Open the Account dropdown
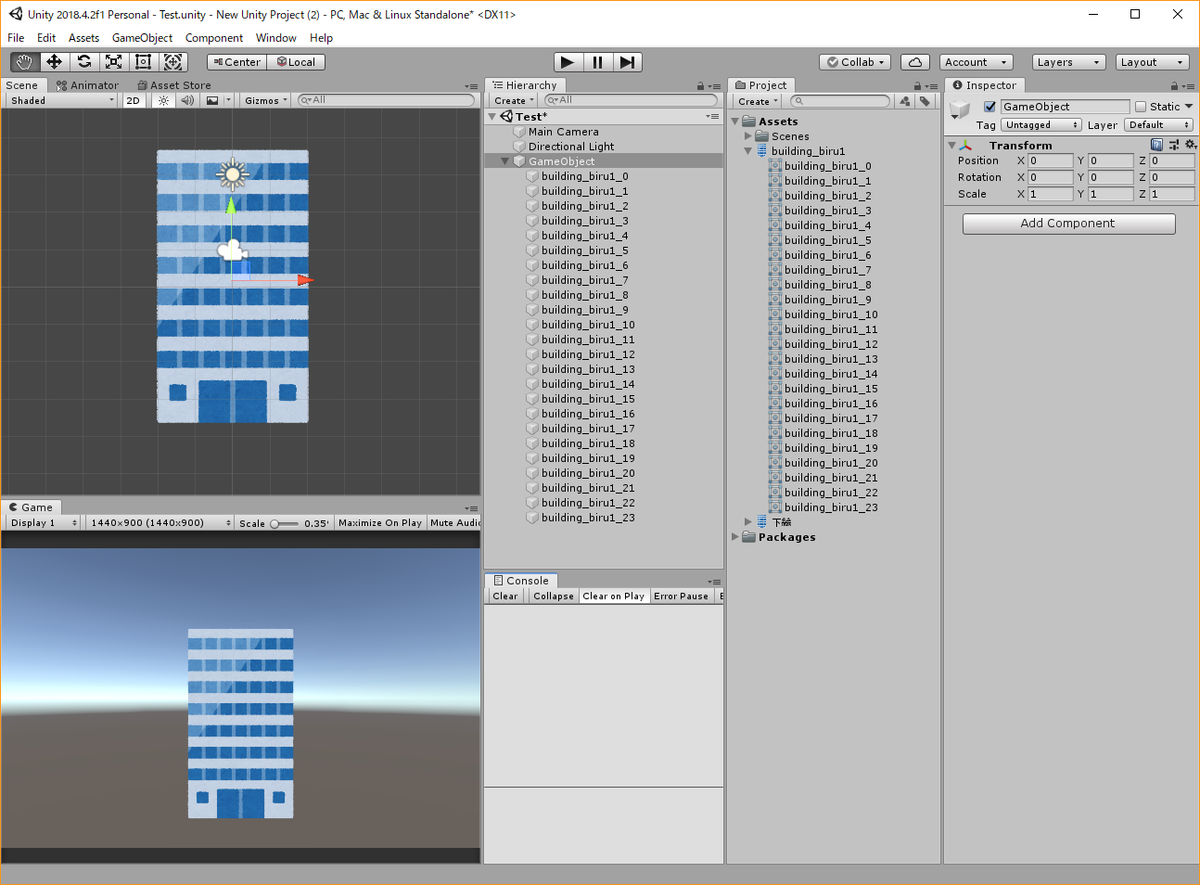This screenshot has height=885, width=1200. click(x=976, y=62)
